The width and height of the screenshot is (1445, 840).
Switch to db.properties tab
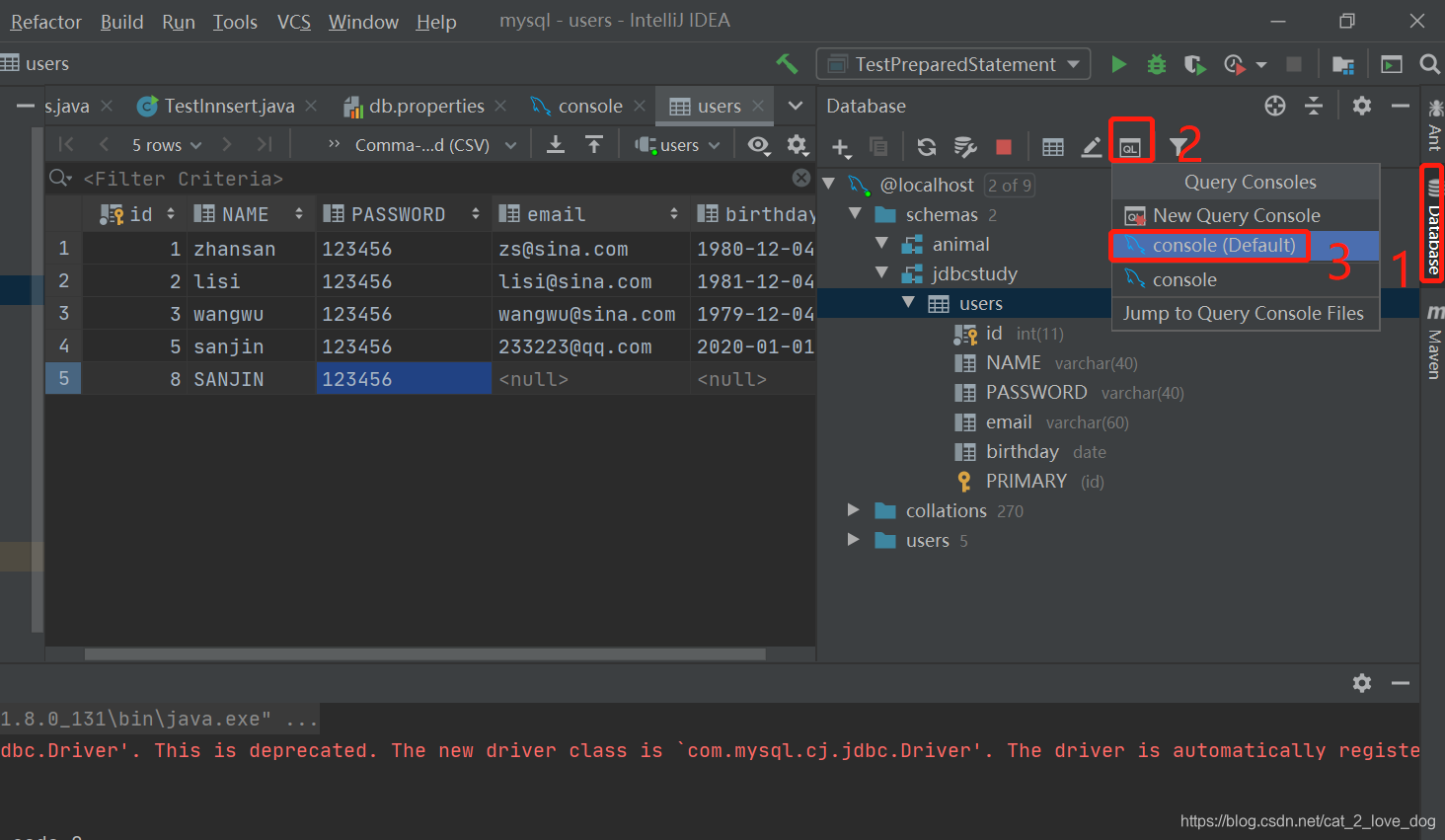pos(425,106)
